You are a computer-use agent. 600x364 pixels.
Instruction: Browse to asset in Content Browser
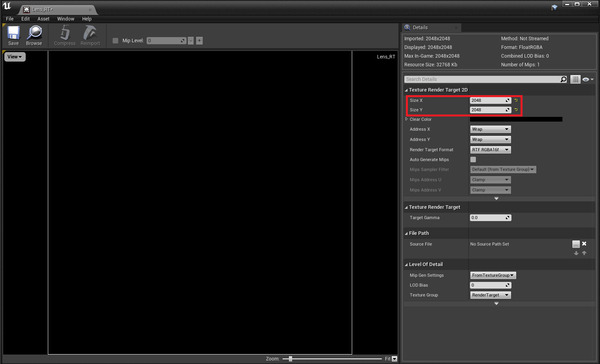point(34,36)
